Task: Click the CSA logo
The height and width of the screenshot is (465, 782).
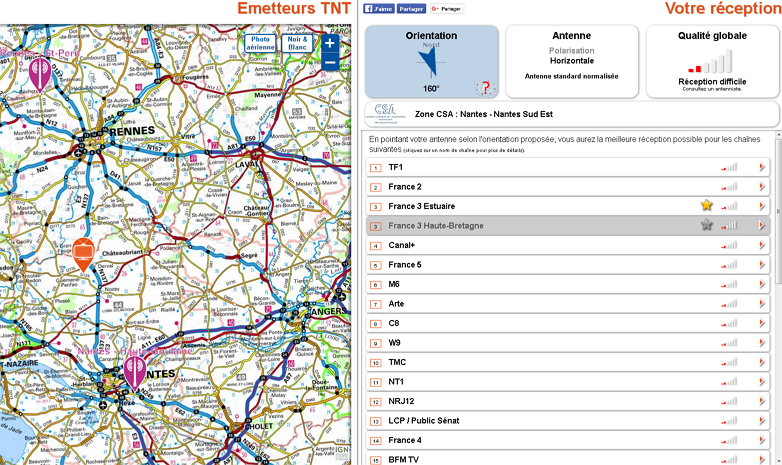Action: pos(386,114)
